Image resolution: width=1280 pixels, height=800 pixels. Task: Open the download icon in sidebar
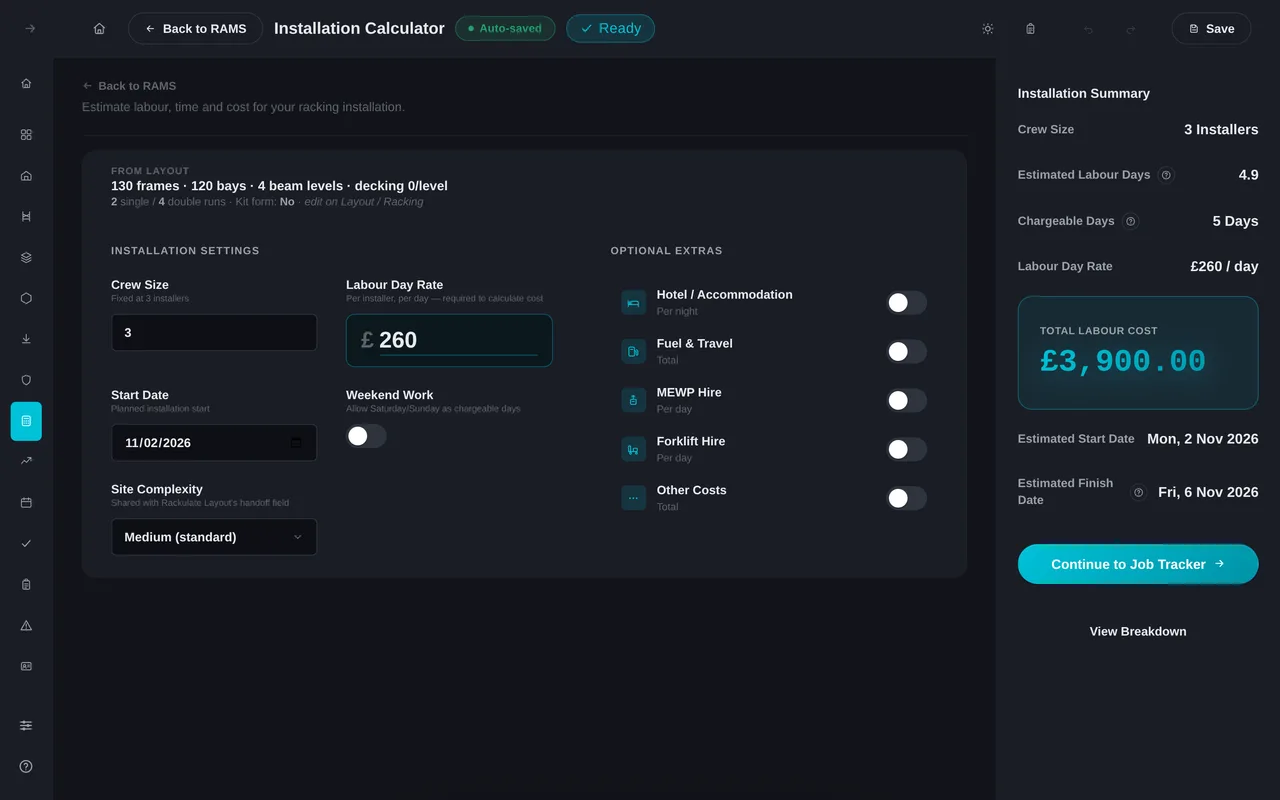(26, 339)
